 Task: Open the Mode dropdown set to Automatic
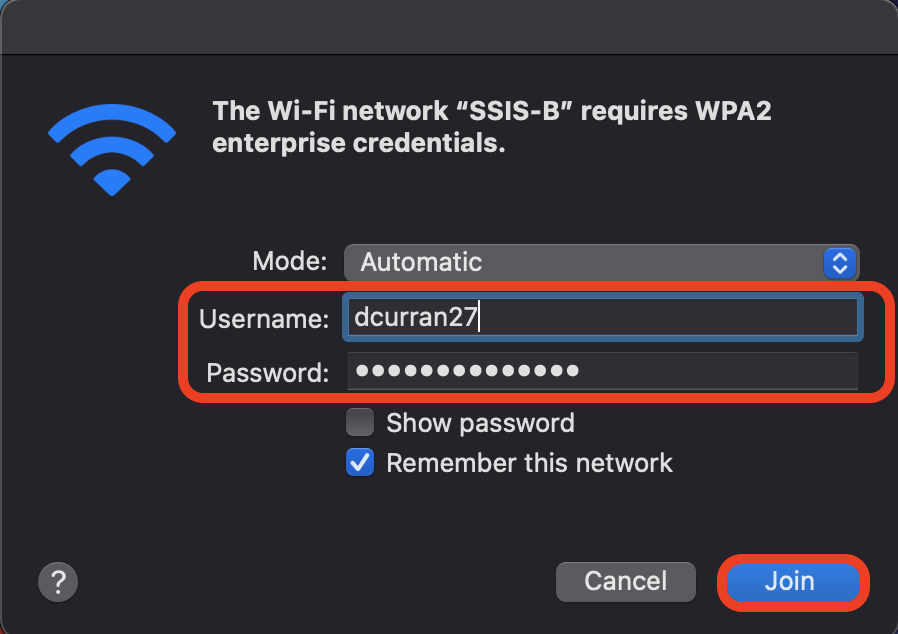(x=601, y=262)
